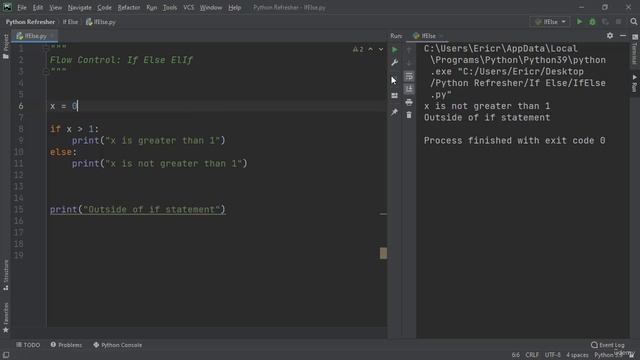Screen dimensions: 640x360
Task: Collapse docstring fold marker at line 1
Action: click(46, 48)
